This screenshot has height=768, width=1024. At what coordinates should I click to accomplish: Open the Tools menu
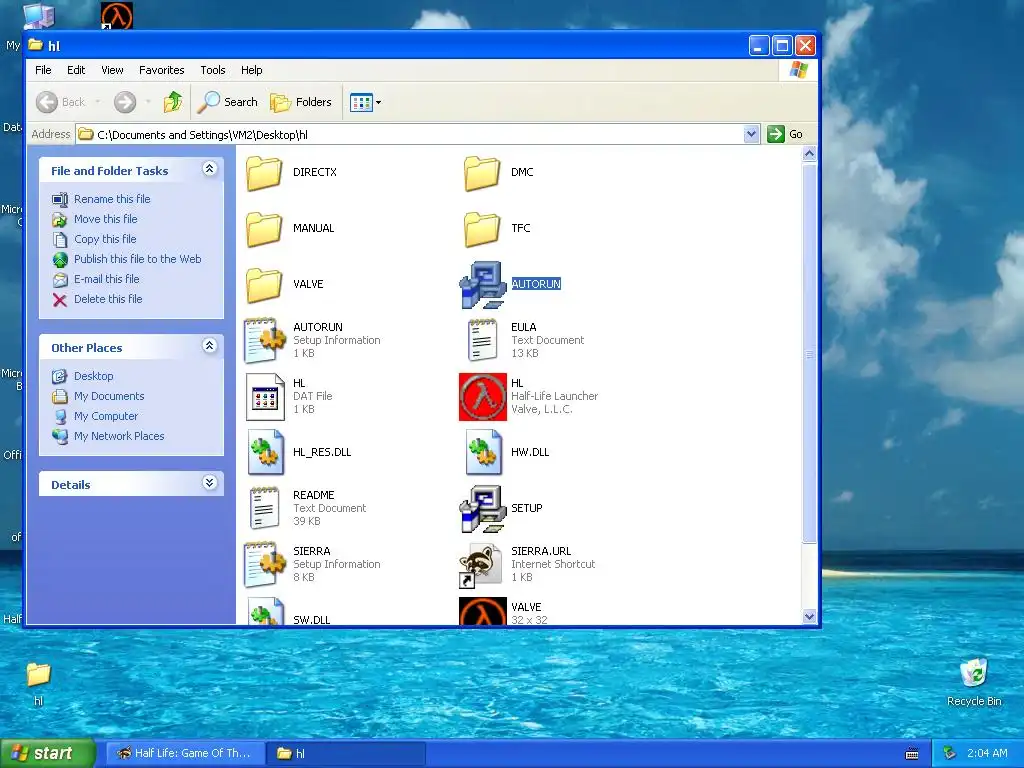click(213, 70)
